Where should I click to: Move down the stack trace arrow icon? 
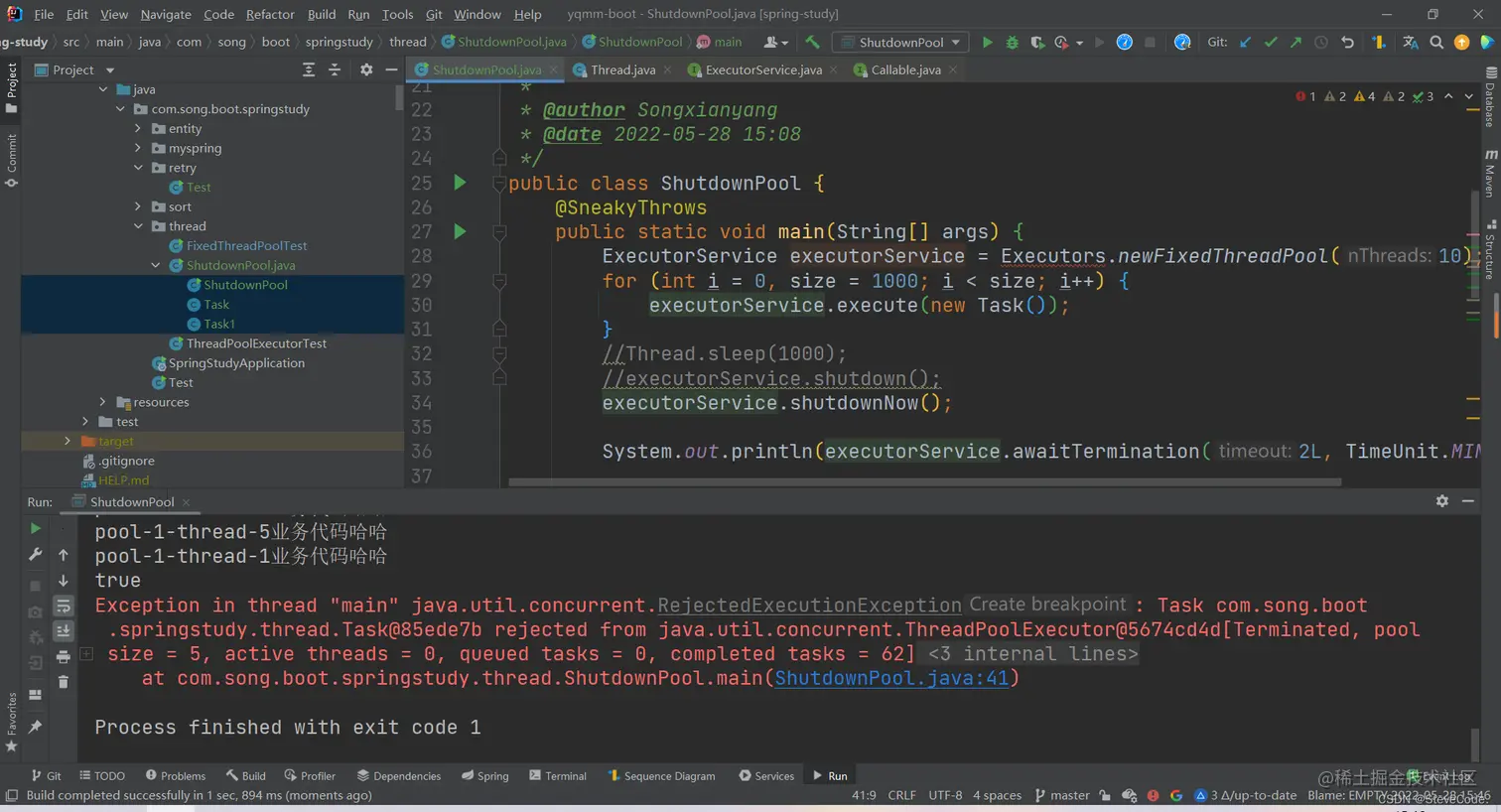coord(63,581)
